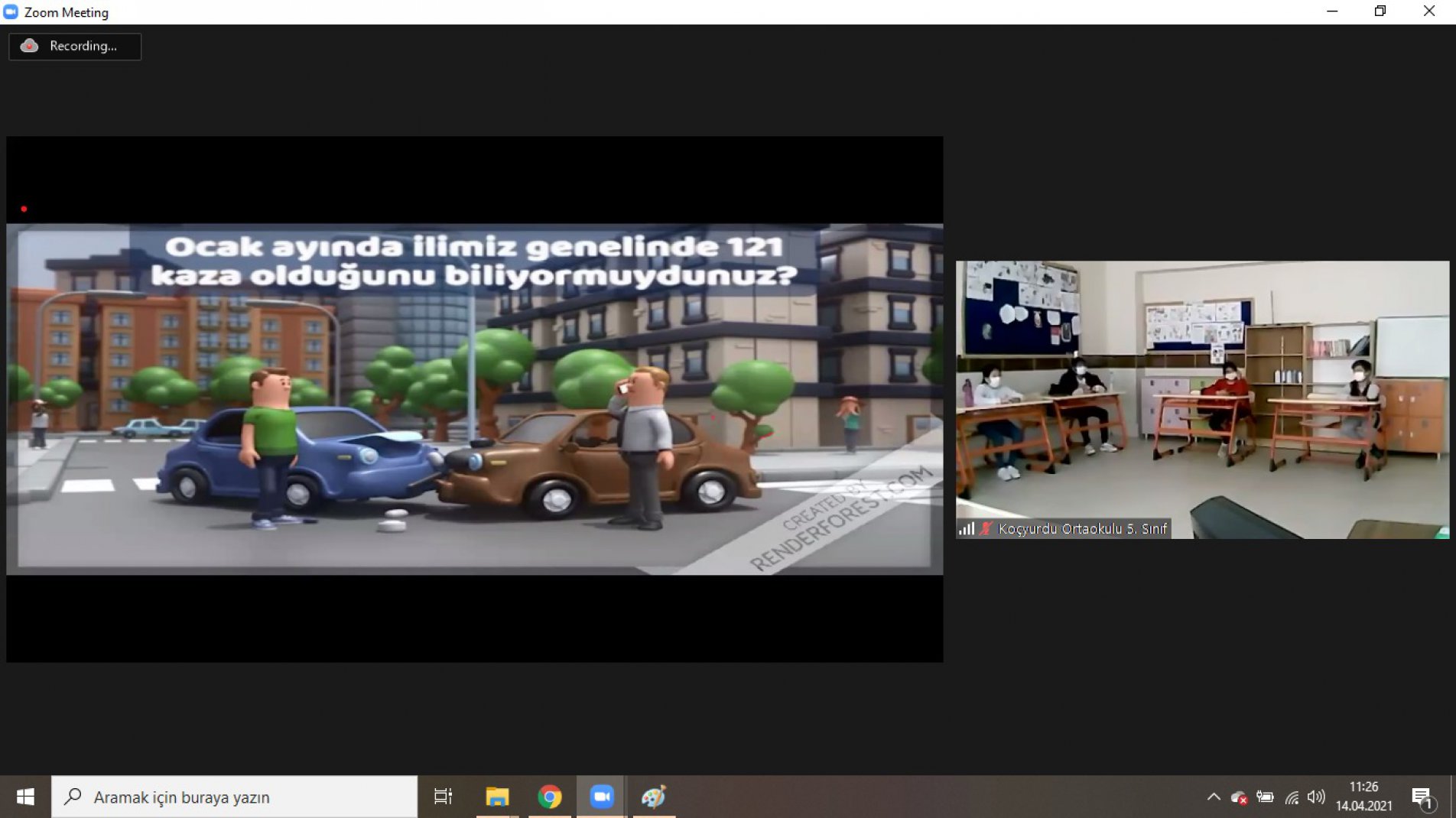The height and width of the screenshot is (818, 1456).
Task: Select the Zoom meeting icon on taskbar
Action: [x=601, y=797]
